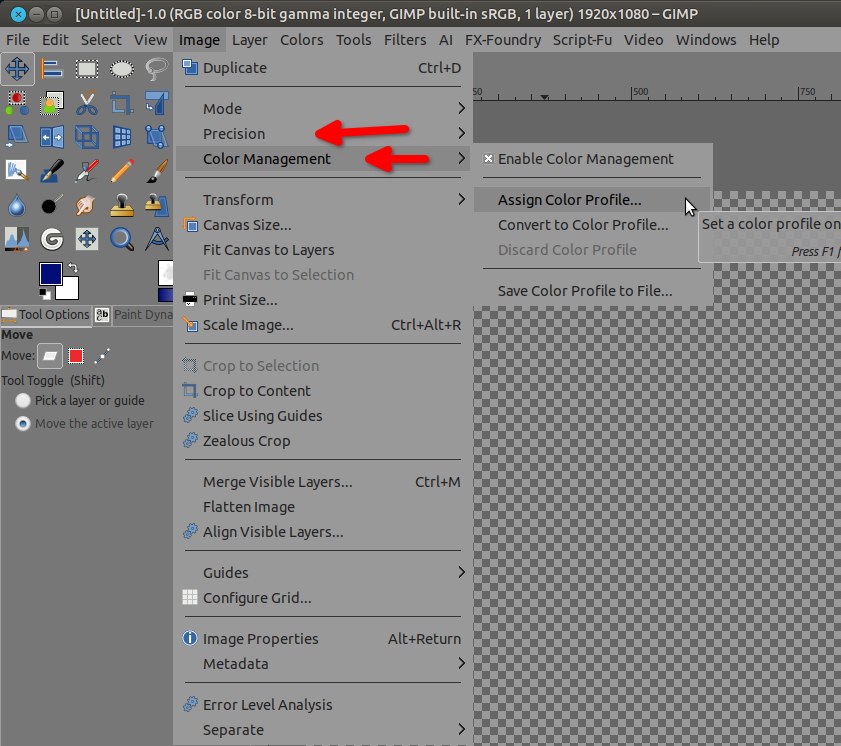Toggle the Enable Color Management checkbox
The image size is (841, 746).
(488, 159)
